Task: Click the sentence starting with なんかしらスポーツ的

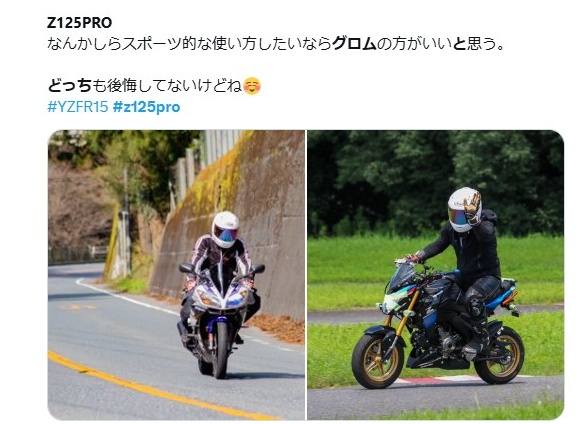Action: pos(276,44)
